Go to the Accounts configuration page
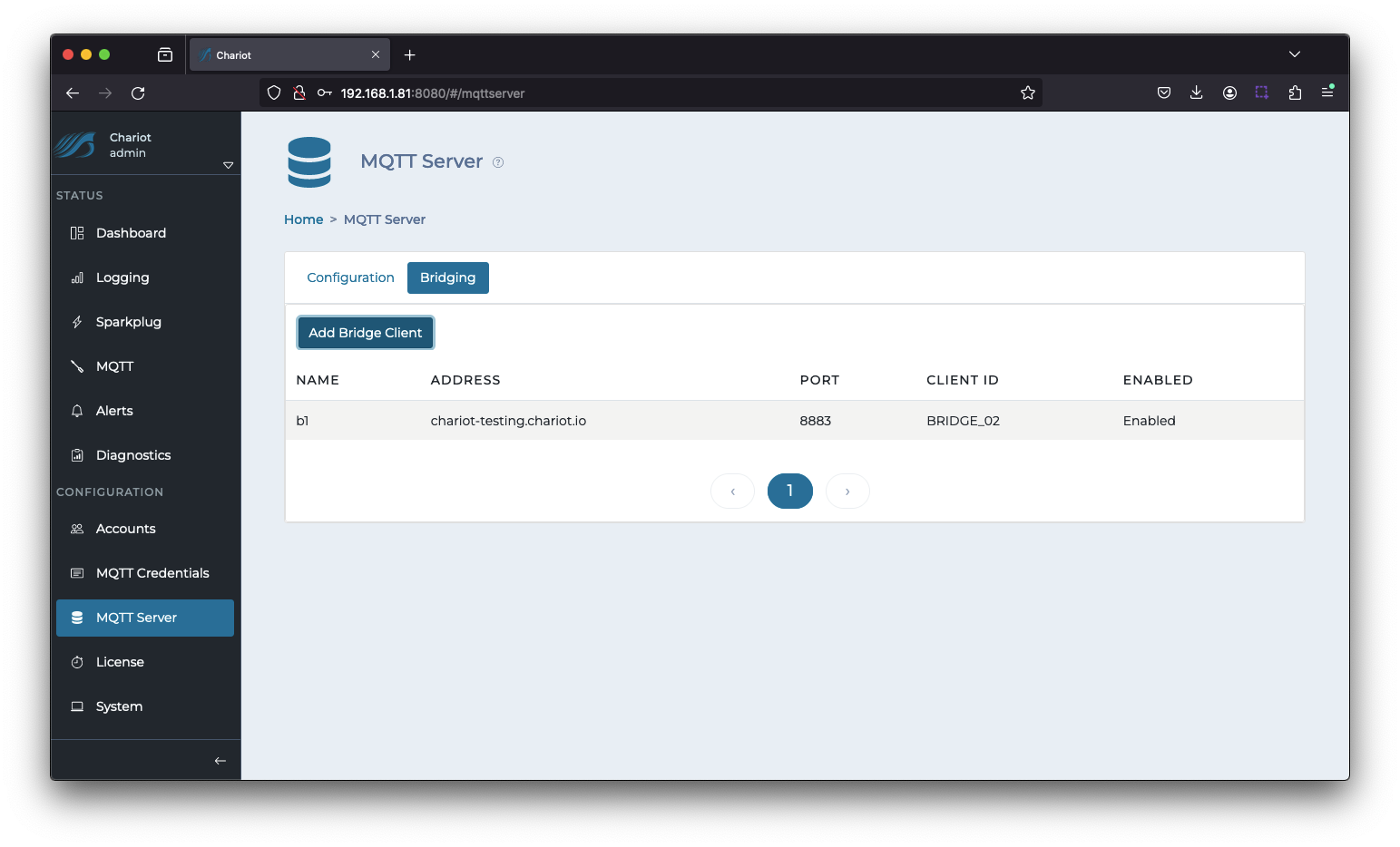Screen dimensions: 1400x847 [145, 529]
